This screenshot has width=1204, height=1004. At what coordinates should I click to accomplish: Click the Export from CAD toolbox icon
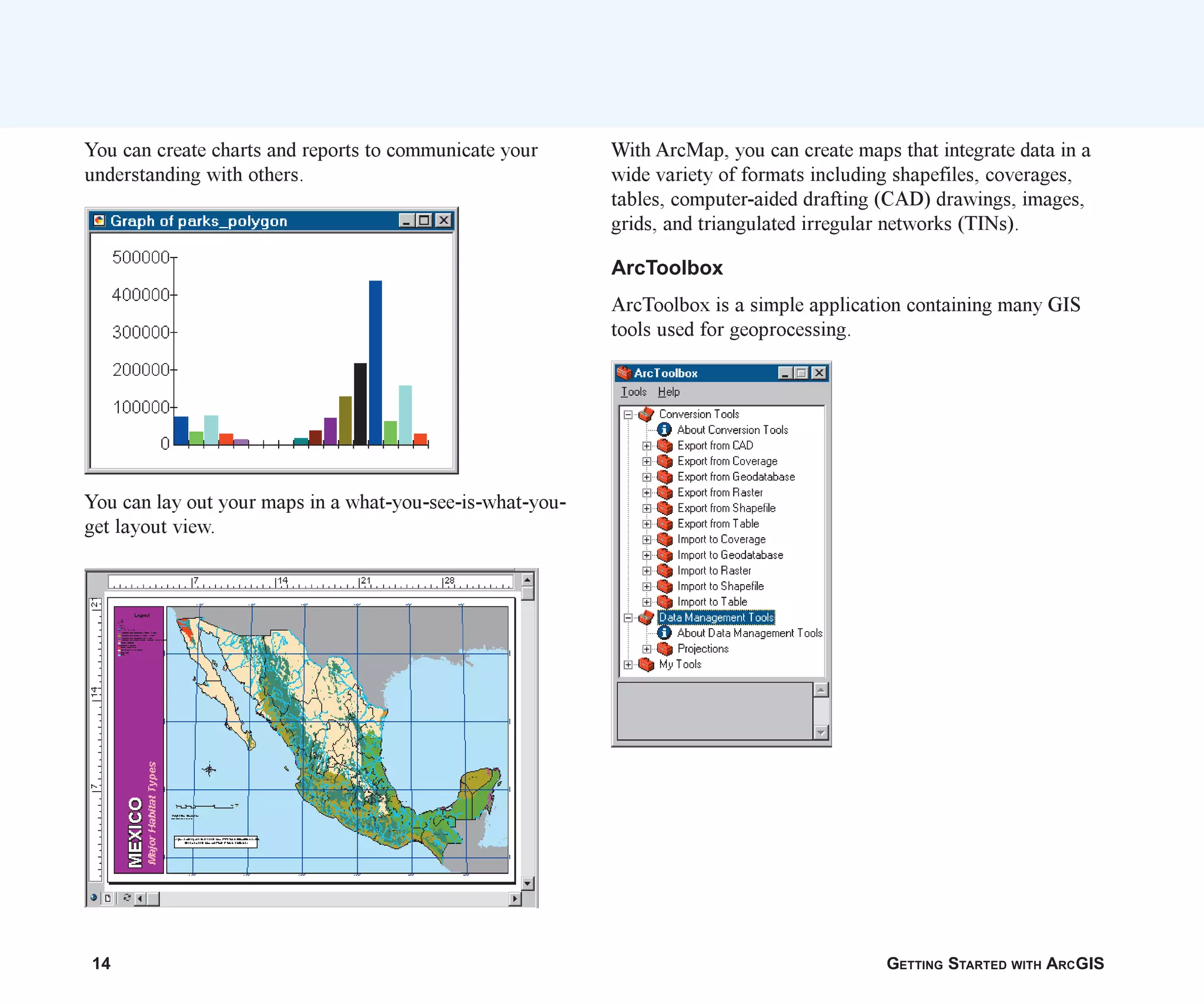665,446
